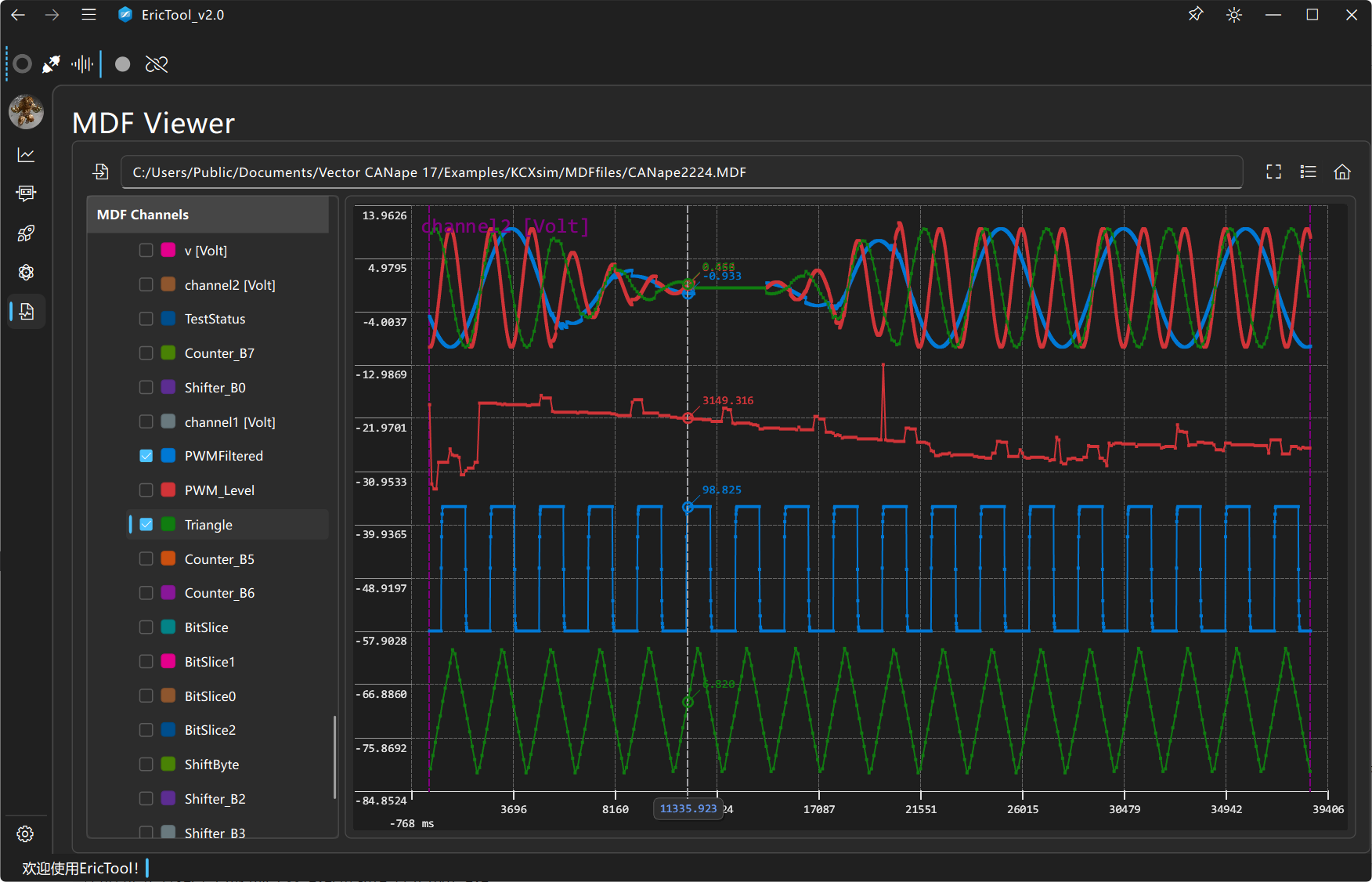Switch theme with the sun icon
1372x882 pixels.
point(1234,15)
